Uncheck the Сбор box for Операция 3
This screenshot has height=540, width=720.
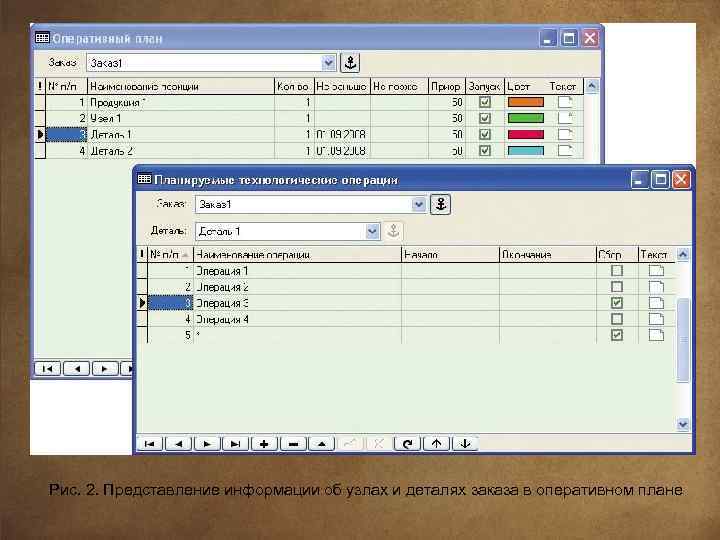617,303
